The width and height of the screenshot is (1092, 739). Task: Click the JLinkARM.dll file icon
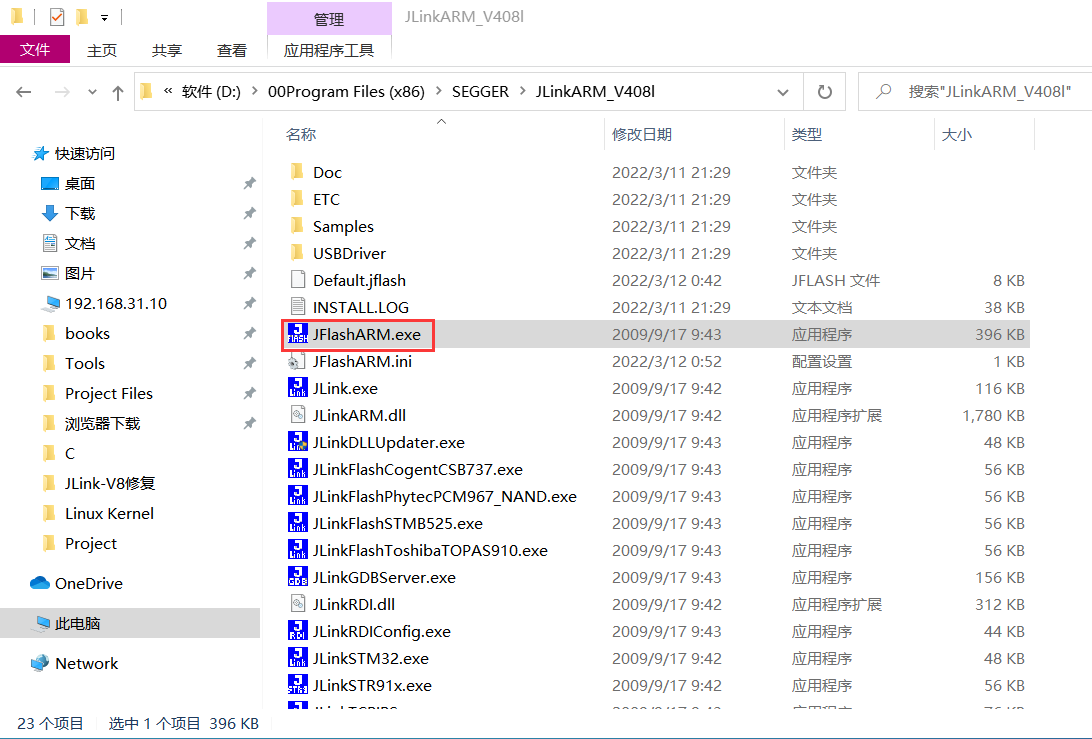coord(297,415)
